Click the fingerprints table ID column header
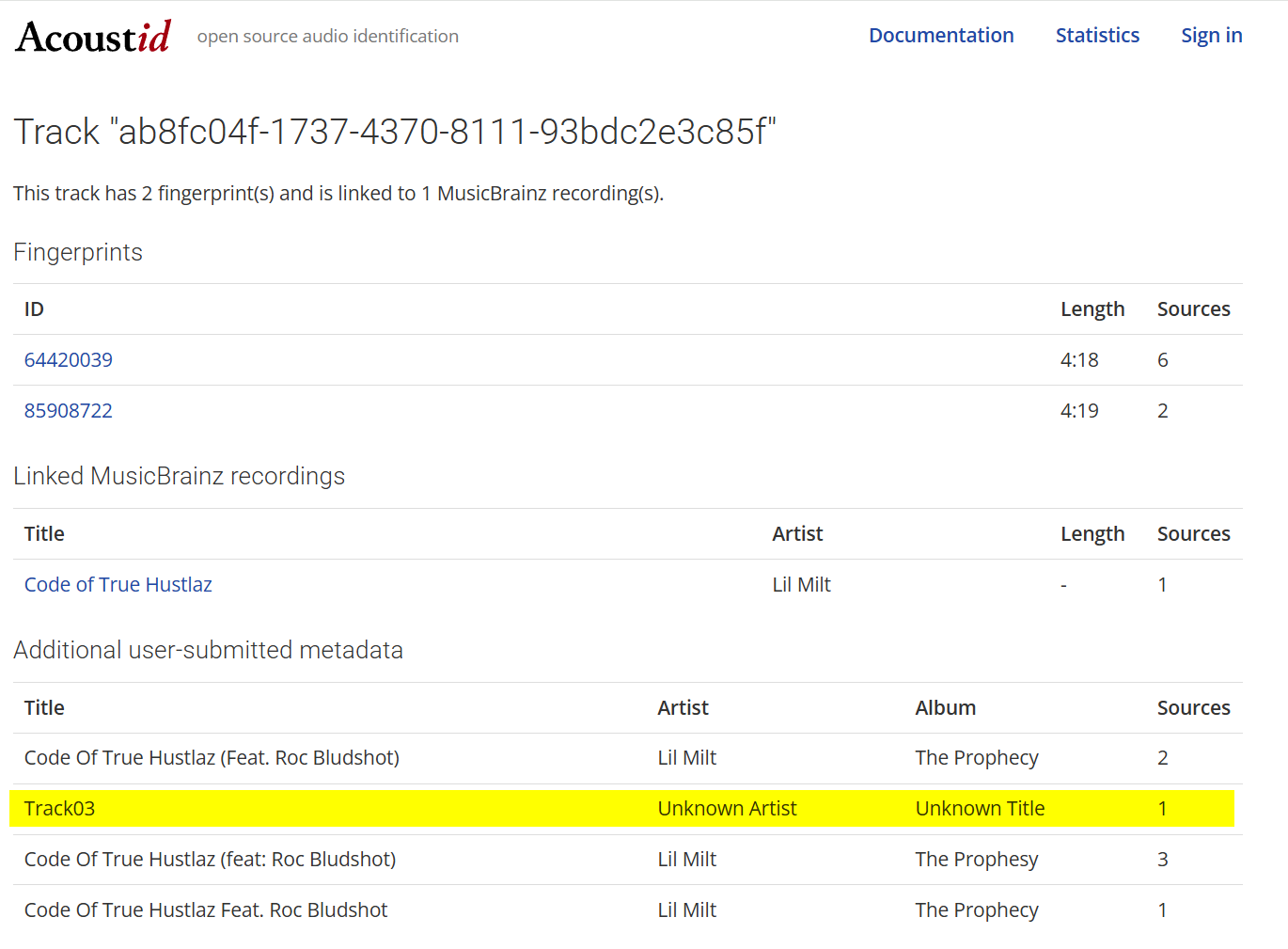Image resolution: width=1288 pixels, height=949 pixels. (x=35, y=309)
